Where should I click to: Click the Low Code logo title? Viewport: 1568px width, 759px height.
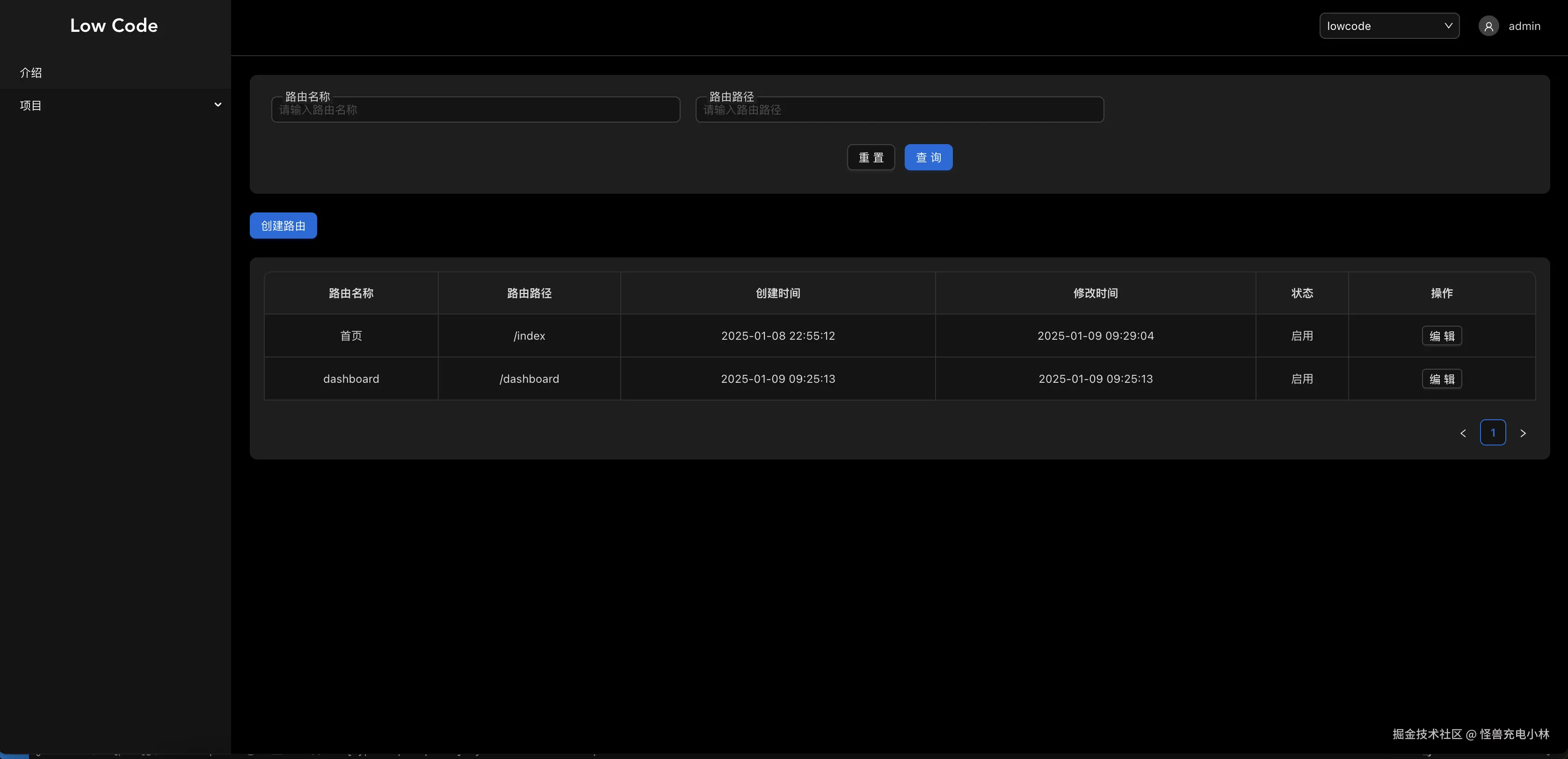114,26
